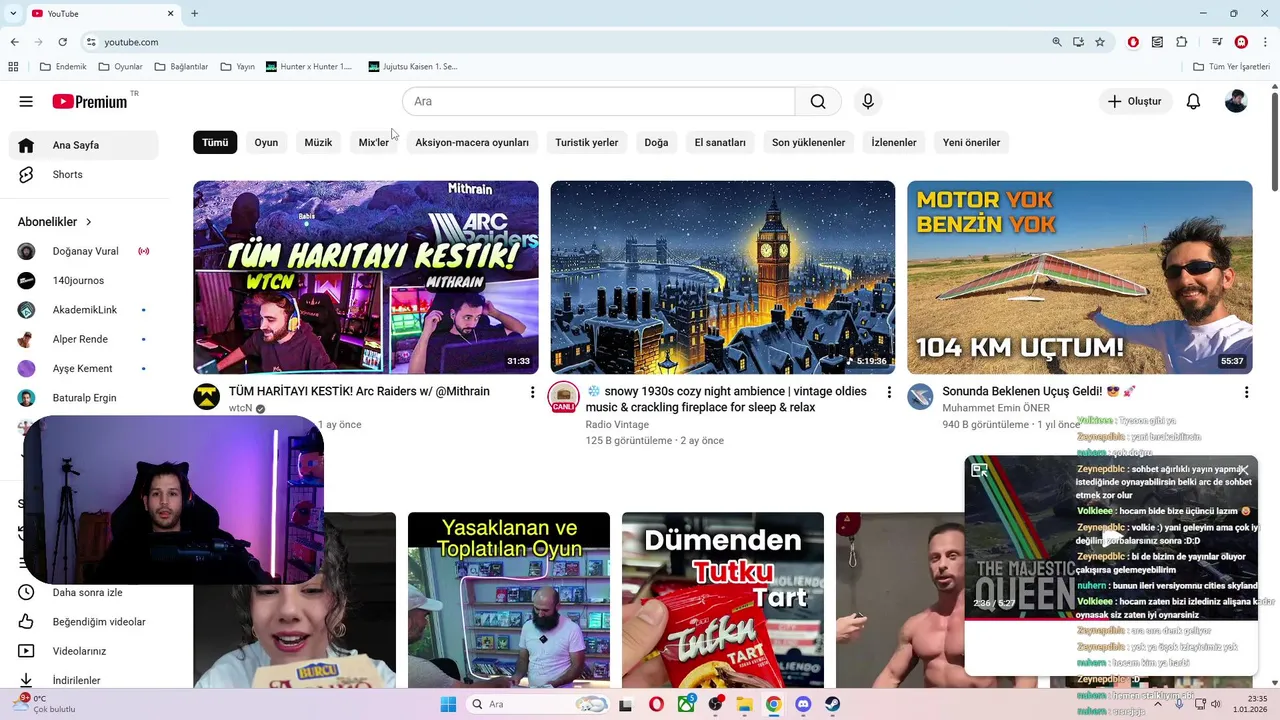Click install app icon in address bar
The width and height of the screenshot is (1280, 720).
(x=1078, y=42)
